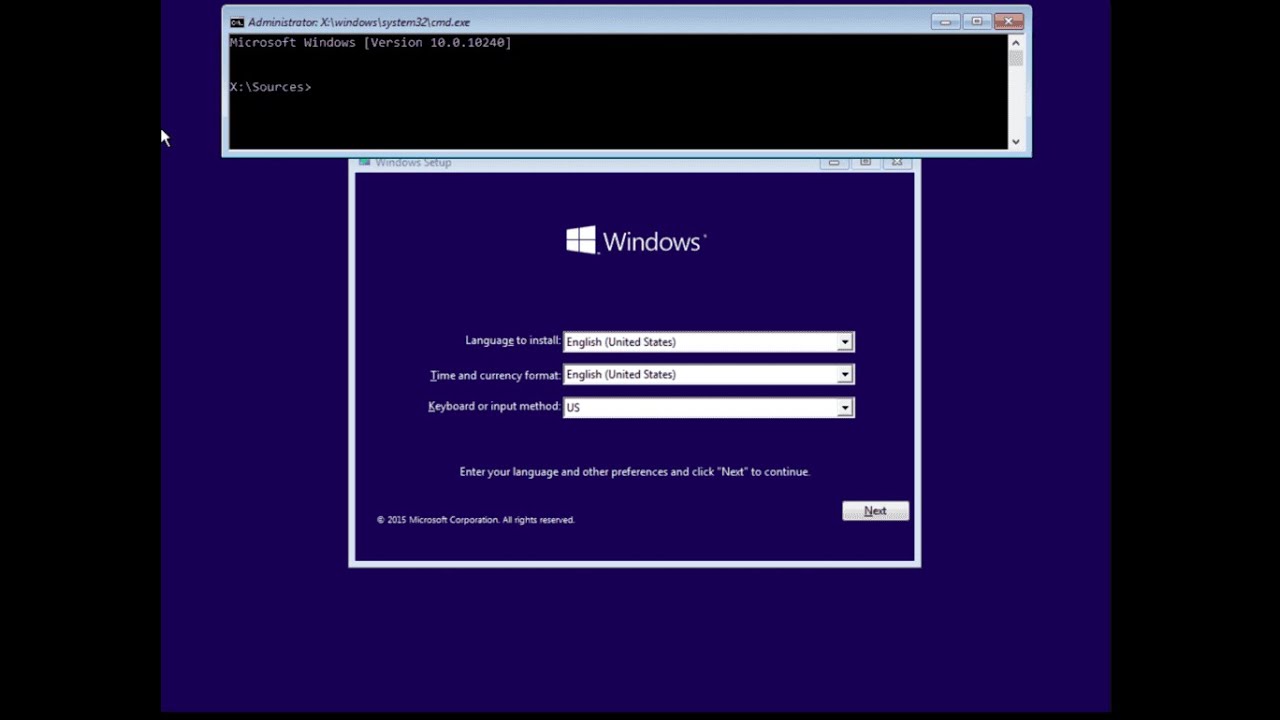Maximize the Command Prompt window
This screenshot has width=1280, height=720.
click(x=975, y=21)
